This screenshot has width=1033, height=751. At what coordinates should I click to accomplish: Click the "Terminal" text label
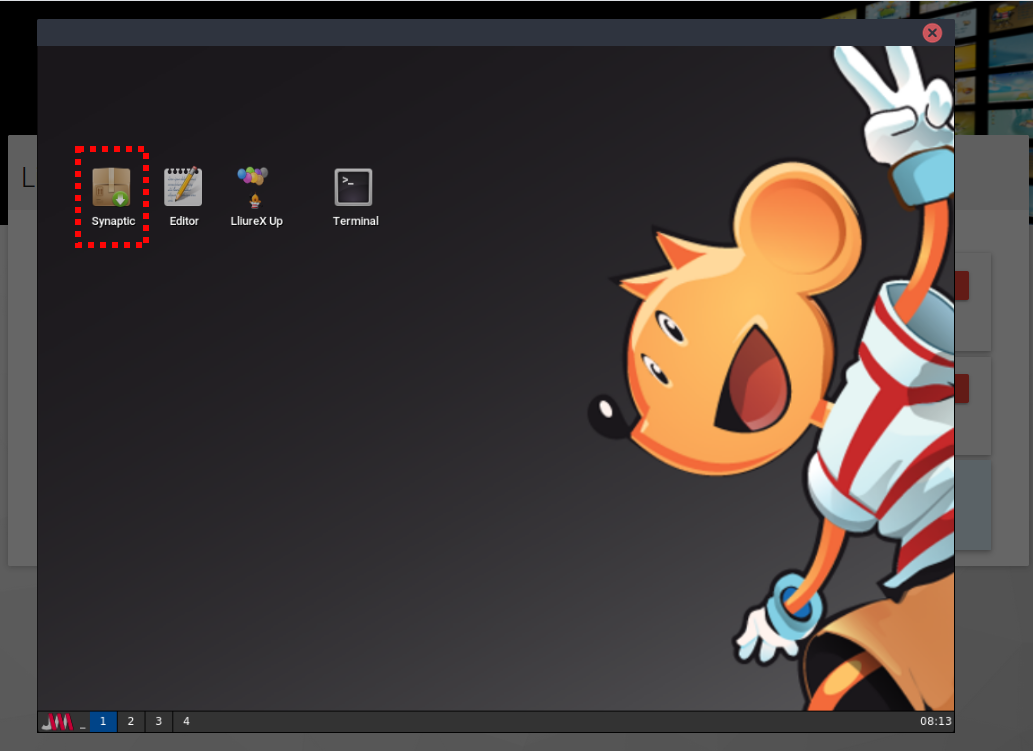tap(355, 221)
